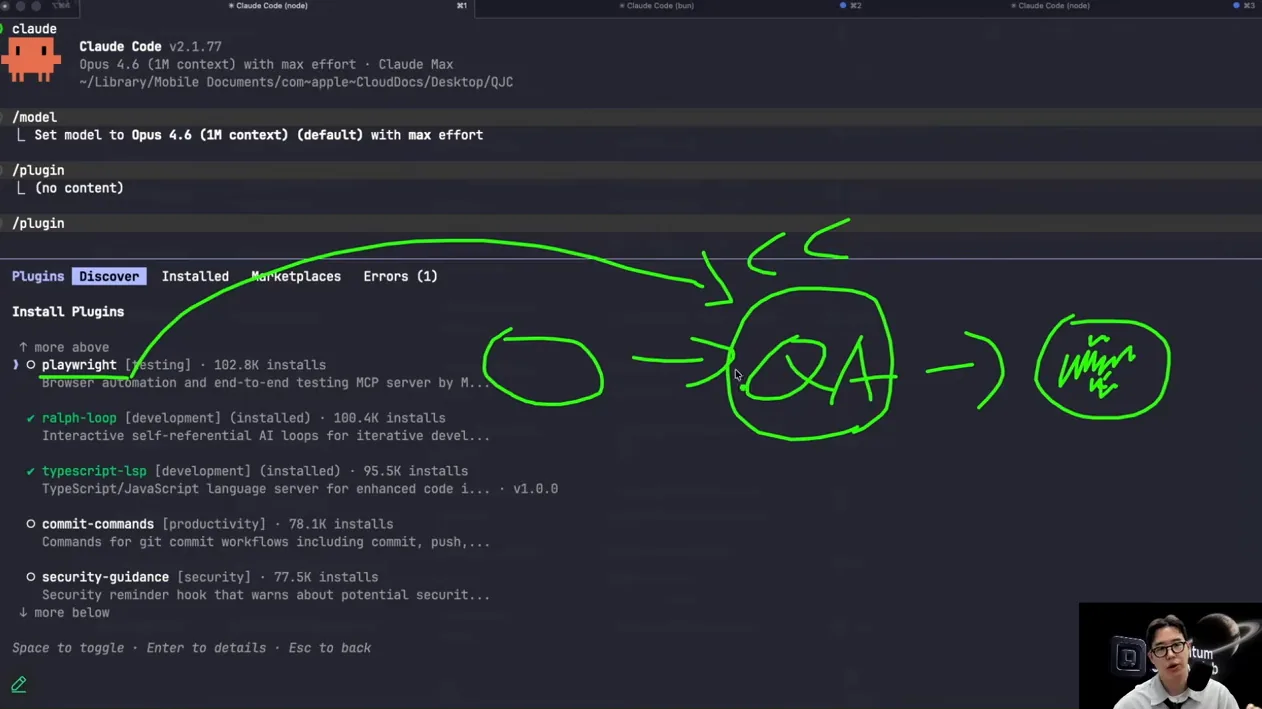Click the 'Security reminder hook' description

266,595
